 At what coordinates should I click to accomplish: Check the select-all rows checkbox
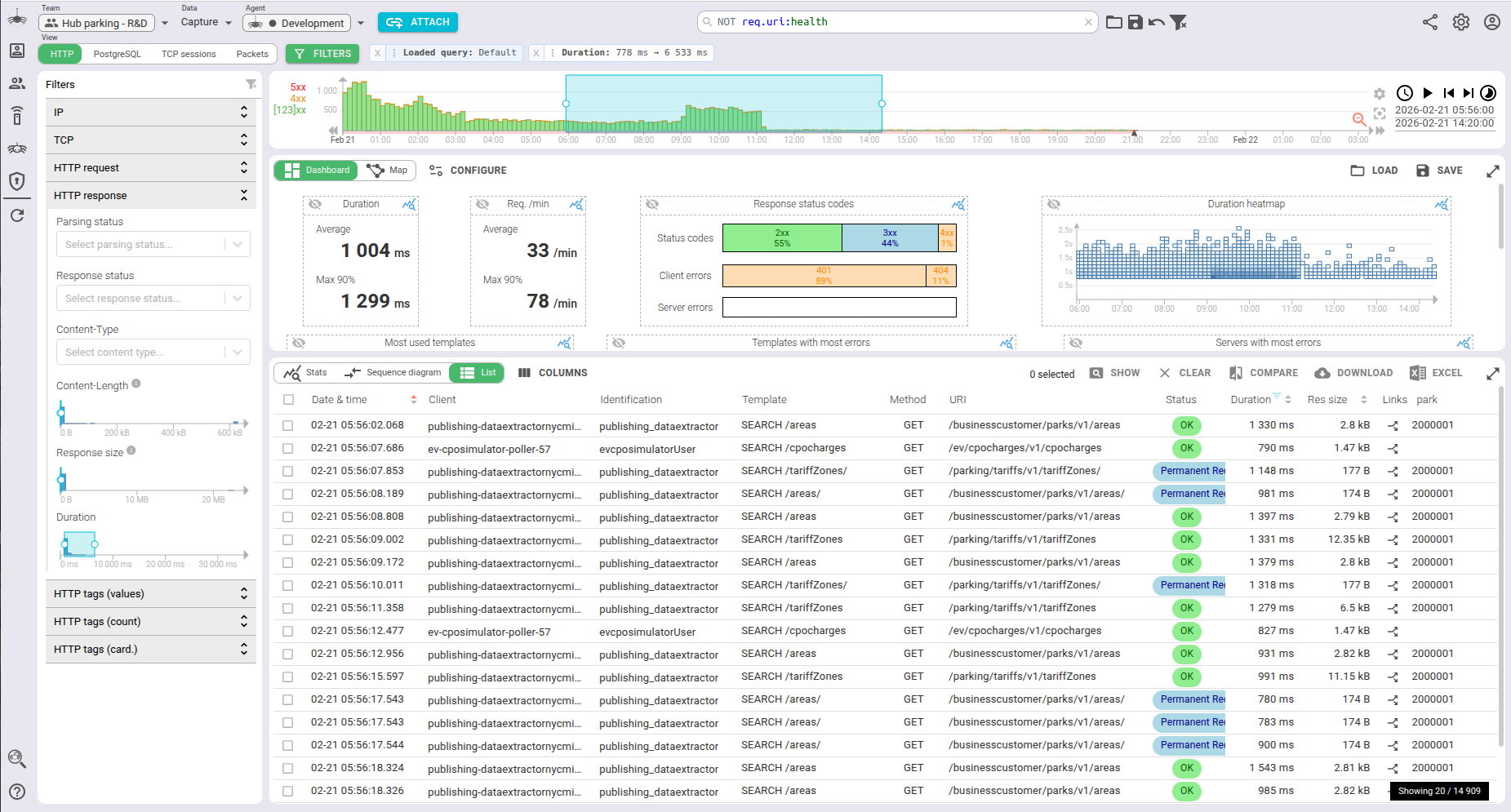pyautogui.click(x=288, y=400)
